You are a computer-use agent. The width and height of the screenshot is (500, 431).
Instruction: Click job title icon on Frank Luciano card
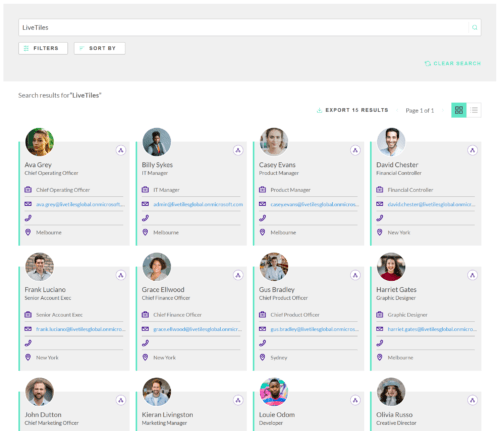point(28,314)
